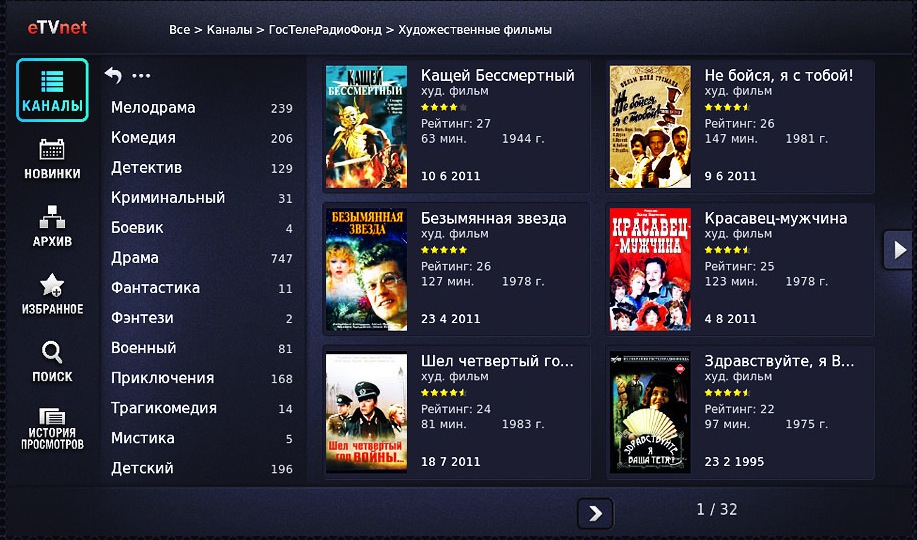Open История просмотров icon

52,429
